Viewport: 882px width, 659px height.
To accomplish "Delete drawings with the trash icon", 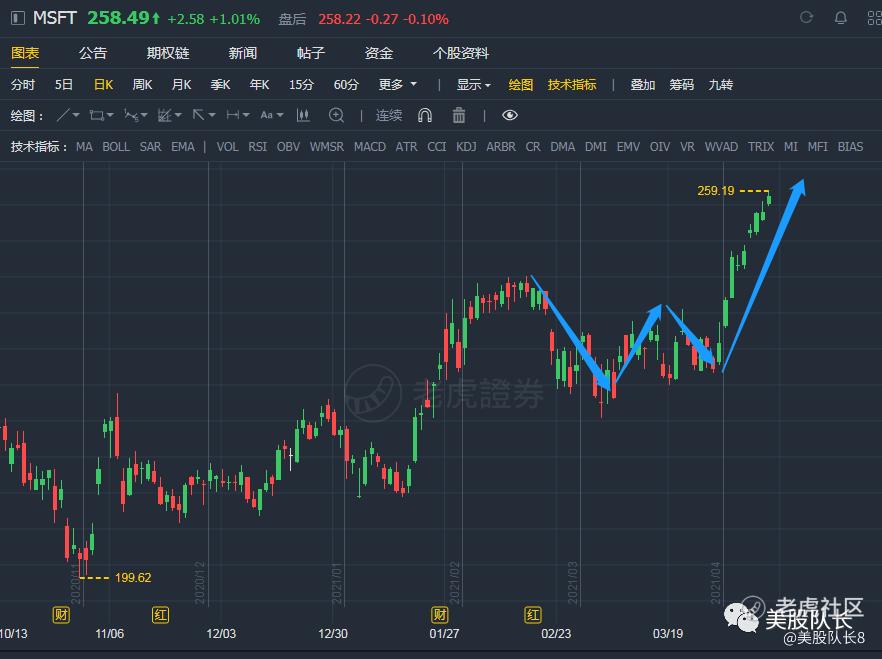I will (459, 115).
